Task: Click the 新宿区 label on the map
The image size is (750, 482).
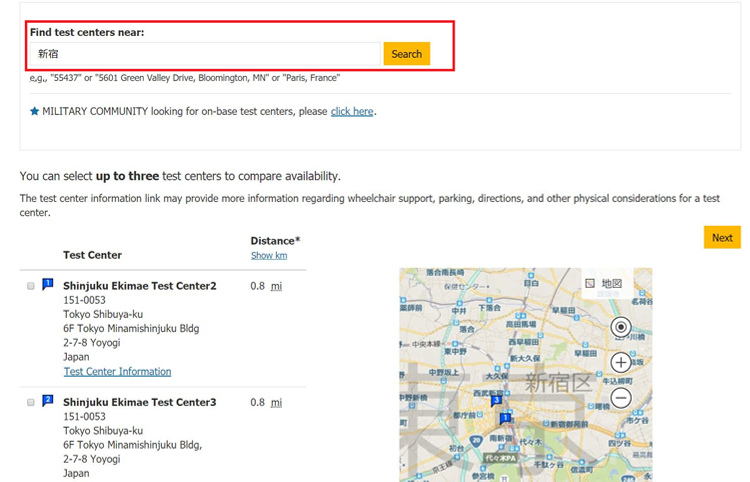Action: (x=559, y=383)
